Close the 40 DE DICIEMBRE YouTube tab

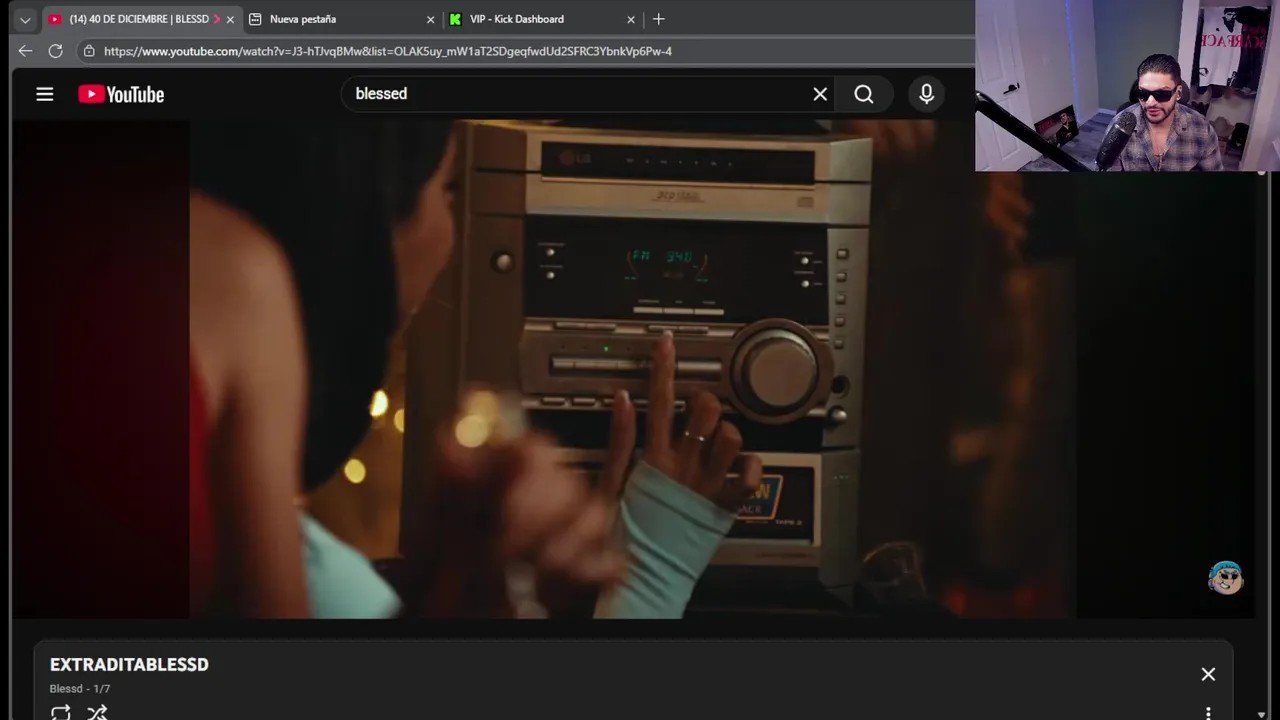[x=230, y=19]
